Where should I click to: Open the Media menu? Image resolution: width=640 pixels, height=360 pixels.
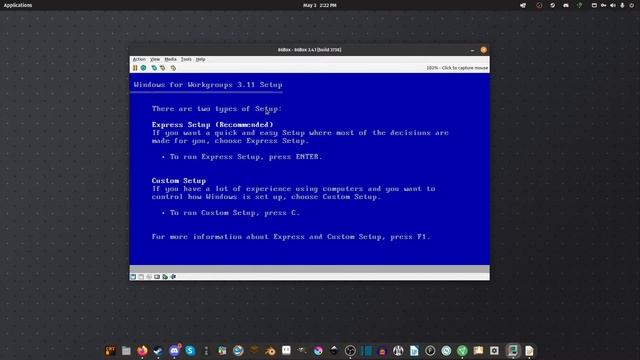pos(170,59)
